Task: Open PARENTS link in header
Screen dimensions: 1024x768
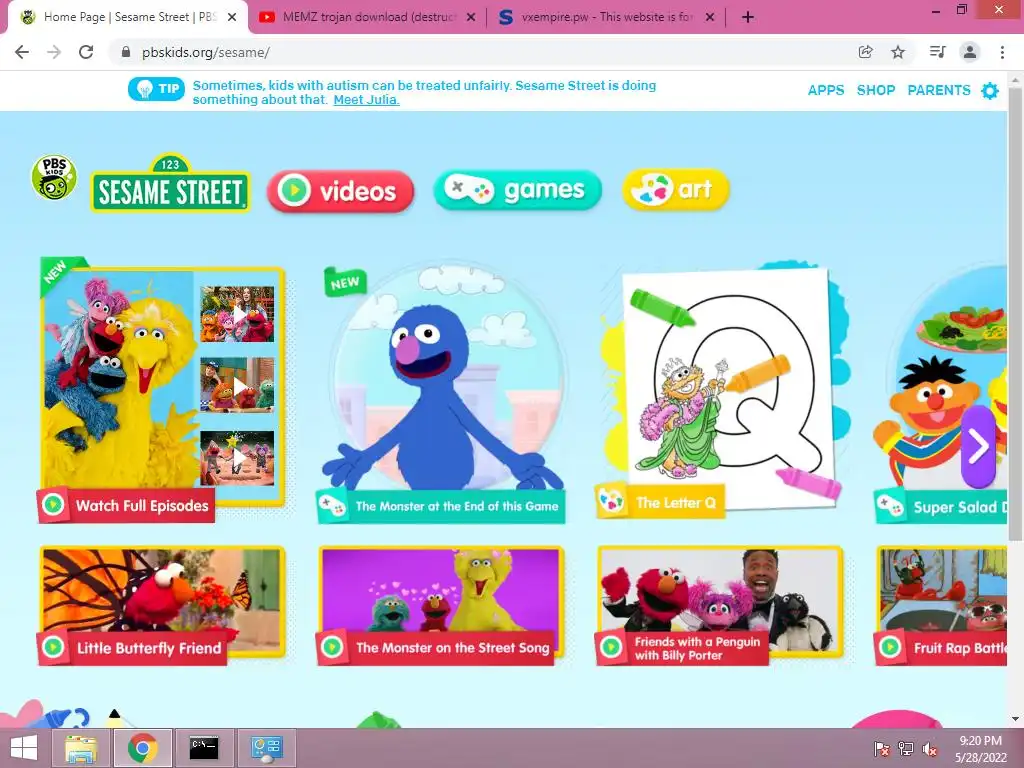Action: 939,90
